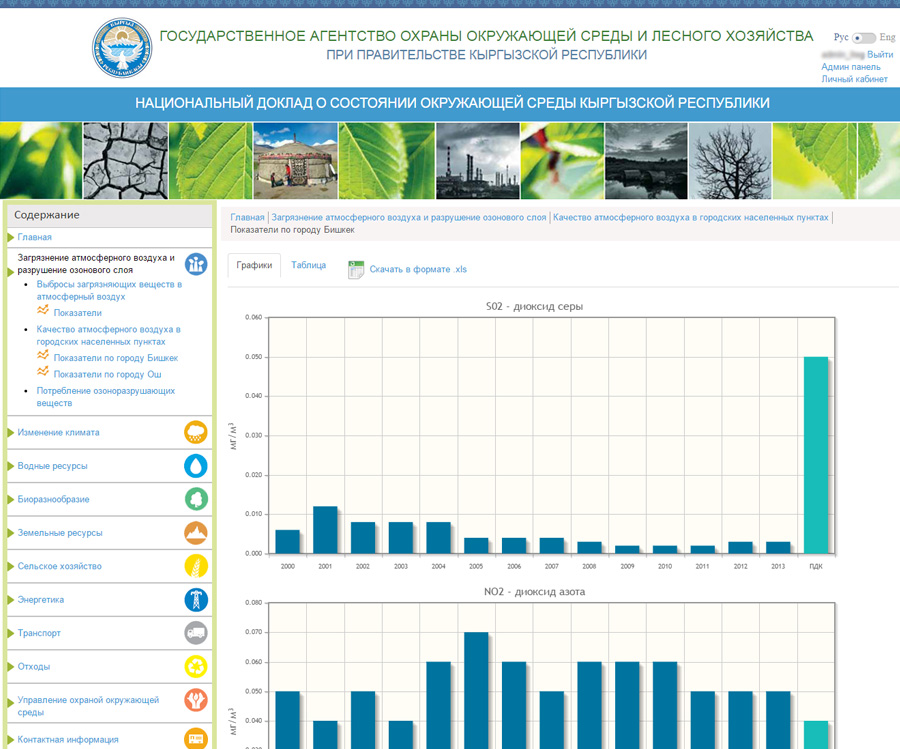
Task: Click Скачать в формате .xls link
Action: tap(418, 269)
